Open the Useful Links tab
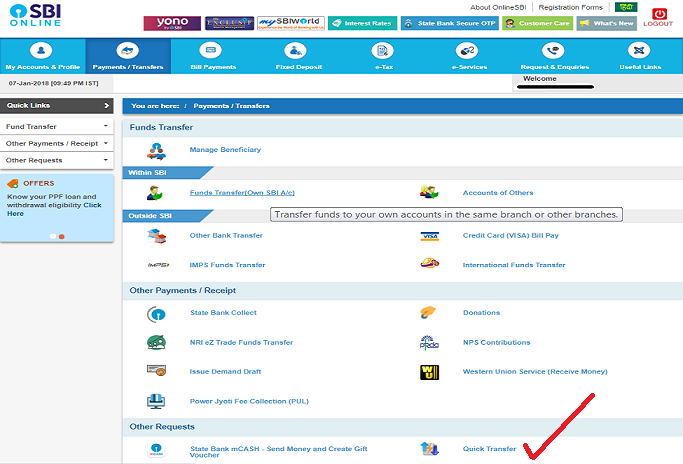Viewport: 683px width, 464px height. coord(640,56)
